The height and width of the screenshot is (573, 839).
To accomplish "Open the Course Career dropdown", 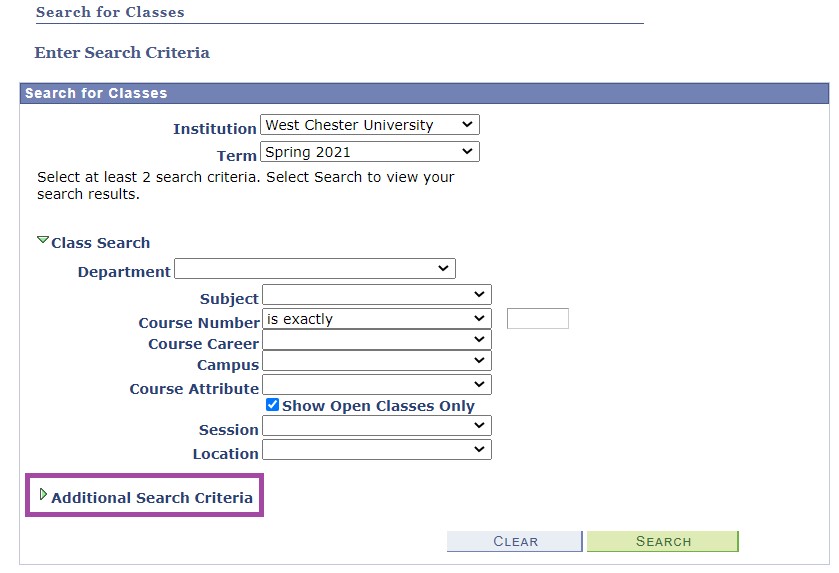I will tap(377, 340).
